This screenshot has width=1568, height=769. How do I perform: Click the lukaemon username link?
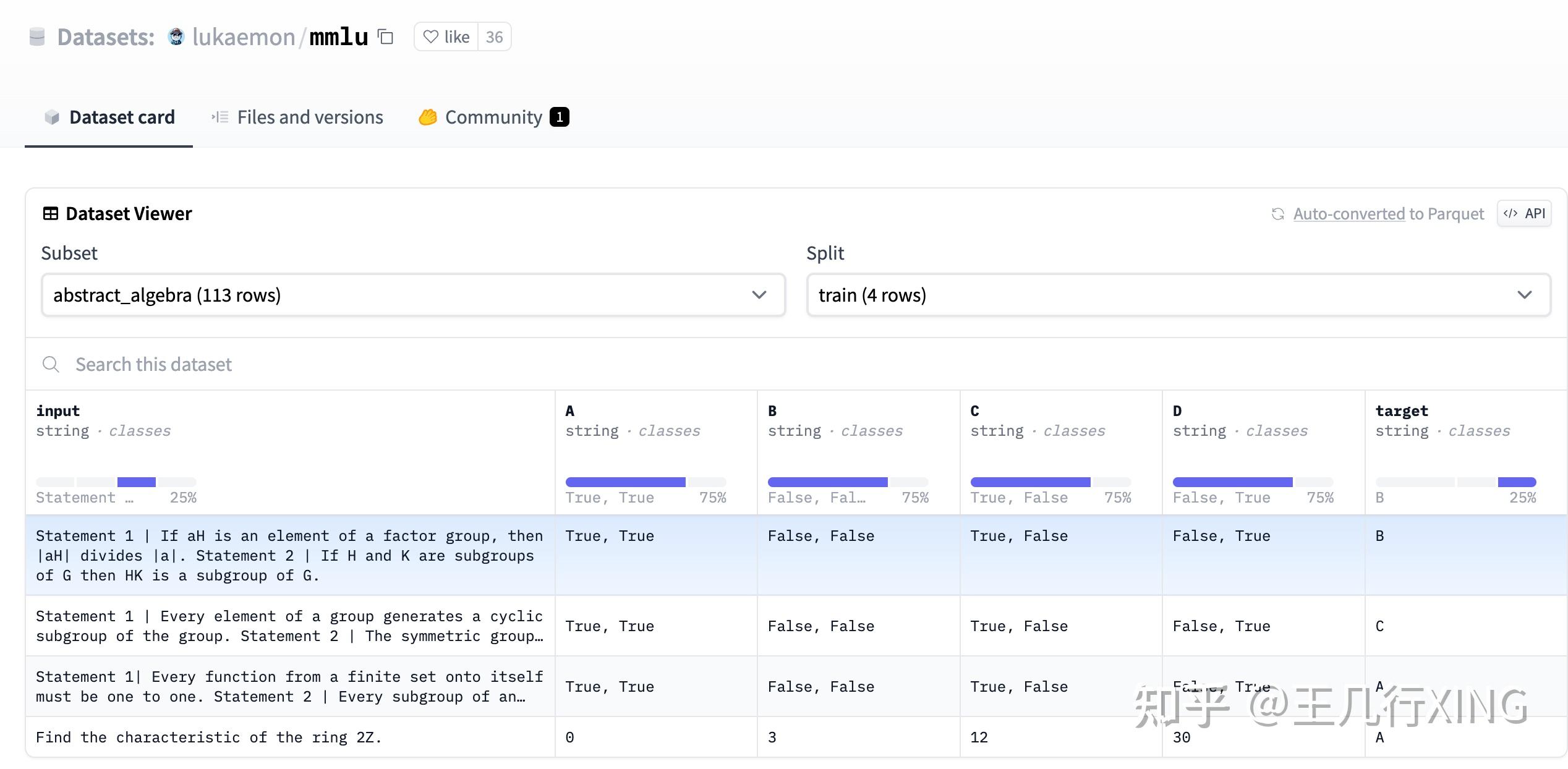[x=244, y=37]
